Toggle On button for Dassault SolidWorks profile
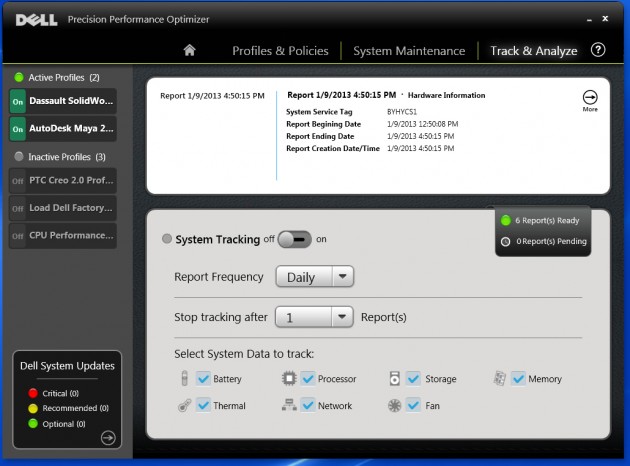 18,101
